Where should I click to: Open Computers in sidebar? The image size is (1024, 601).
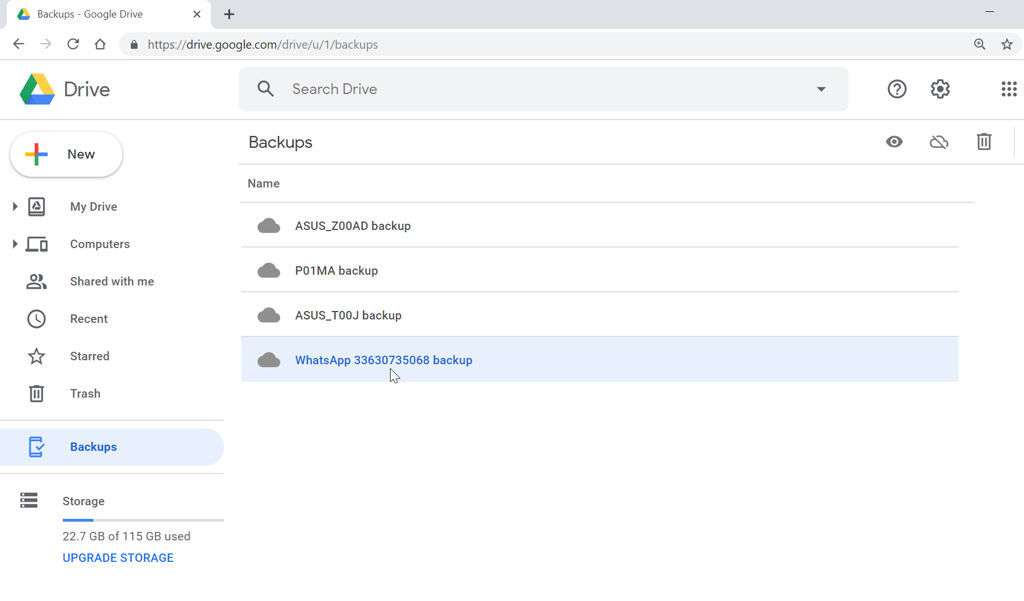point(100,244)
